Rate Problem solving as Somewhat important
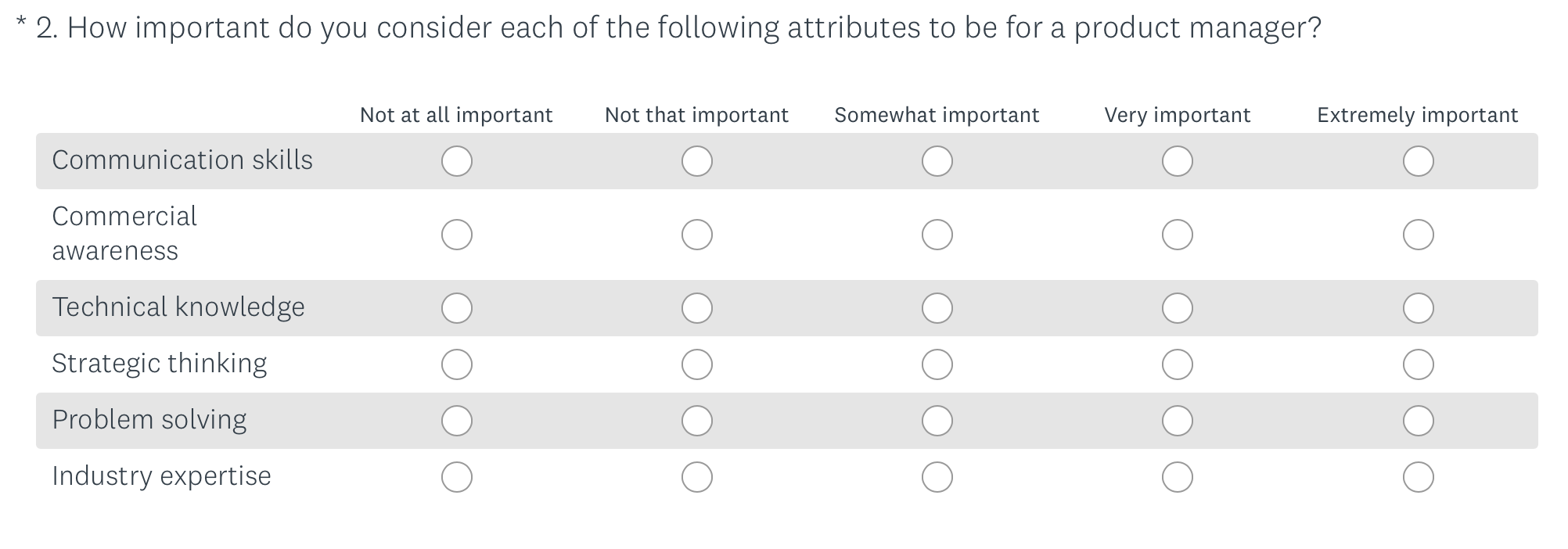Screen dimensions: 1568x549 click(937, 421)
